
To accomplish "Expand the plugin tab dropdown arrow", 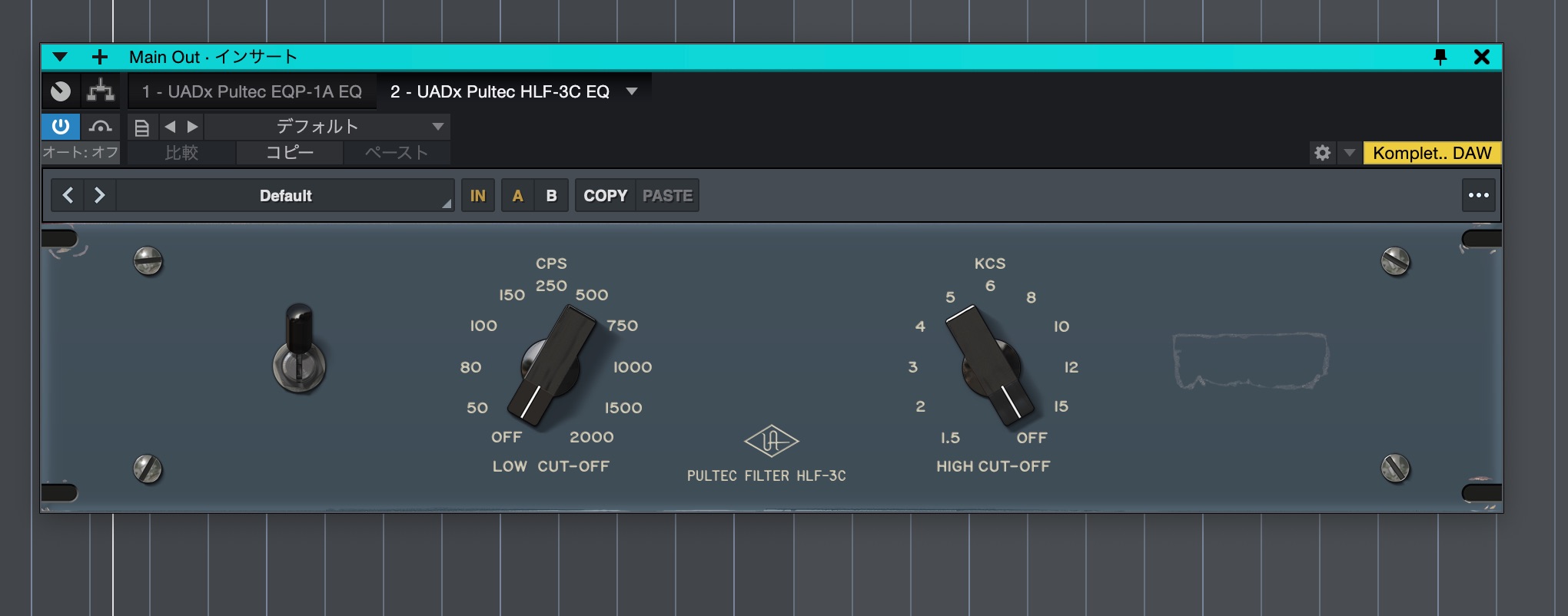I will (632, 91).
